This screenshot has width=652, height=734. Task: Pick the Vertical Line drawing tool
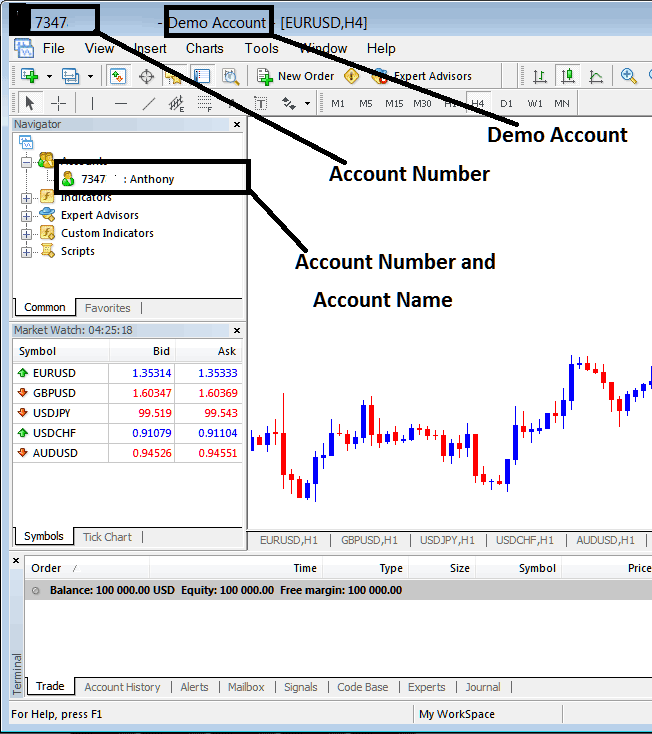92,103
